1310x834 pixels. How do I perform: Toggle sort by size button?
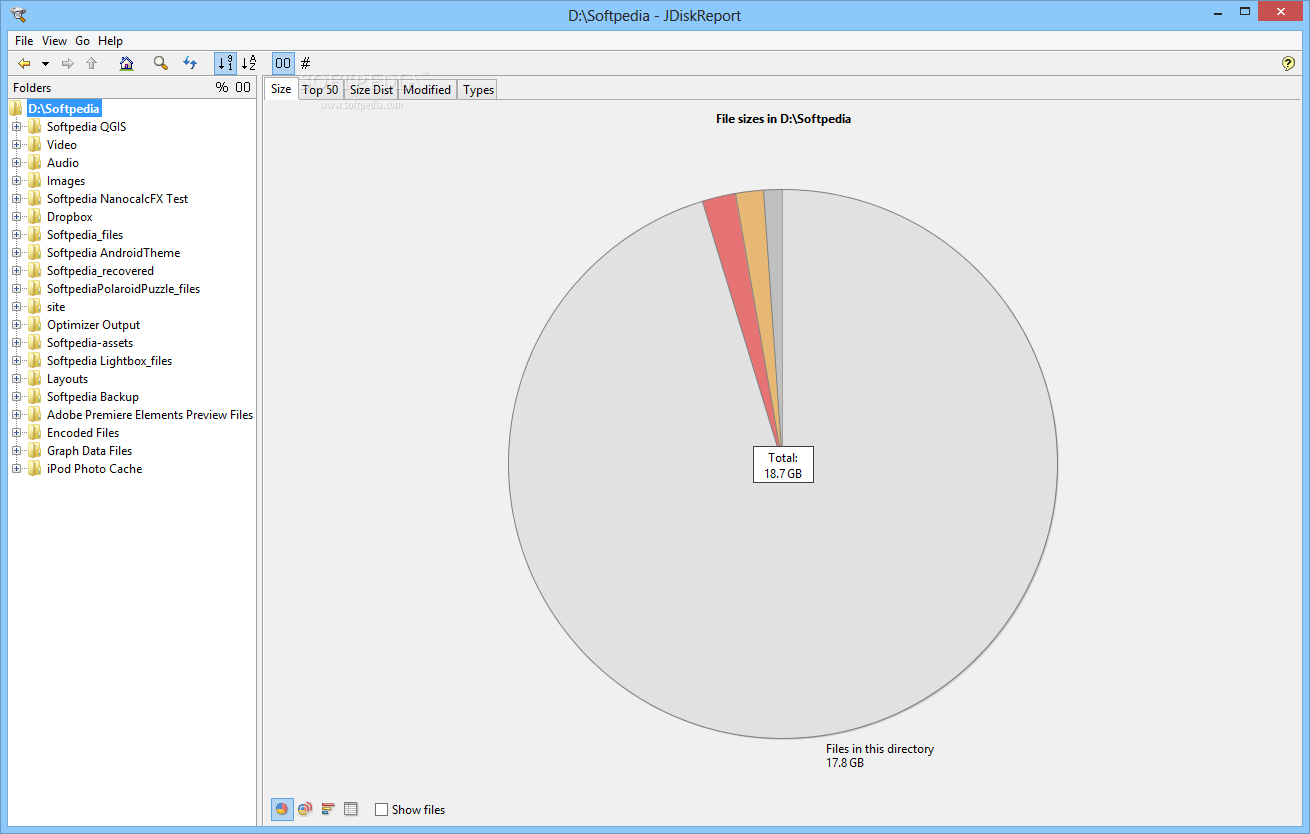coord(225,63)
